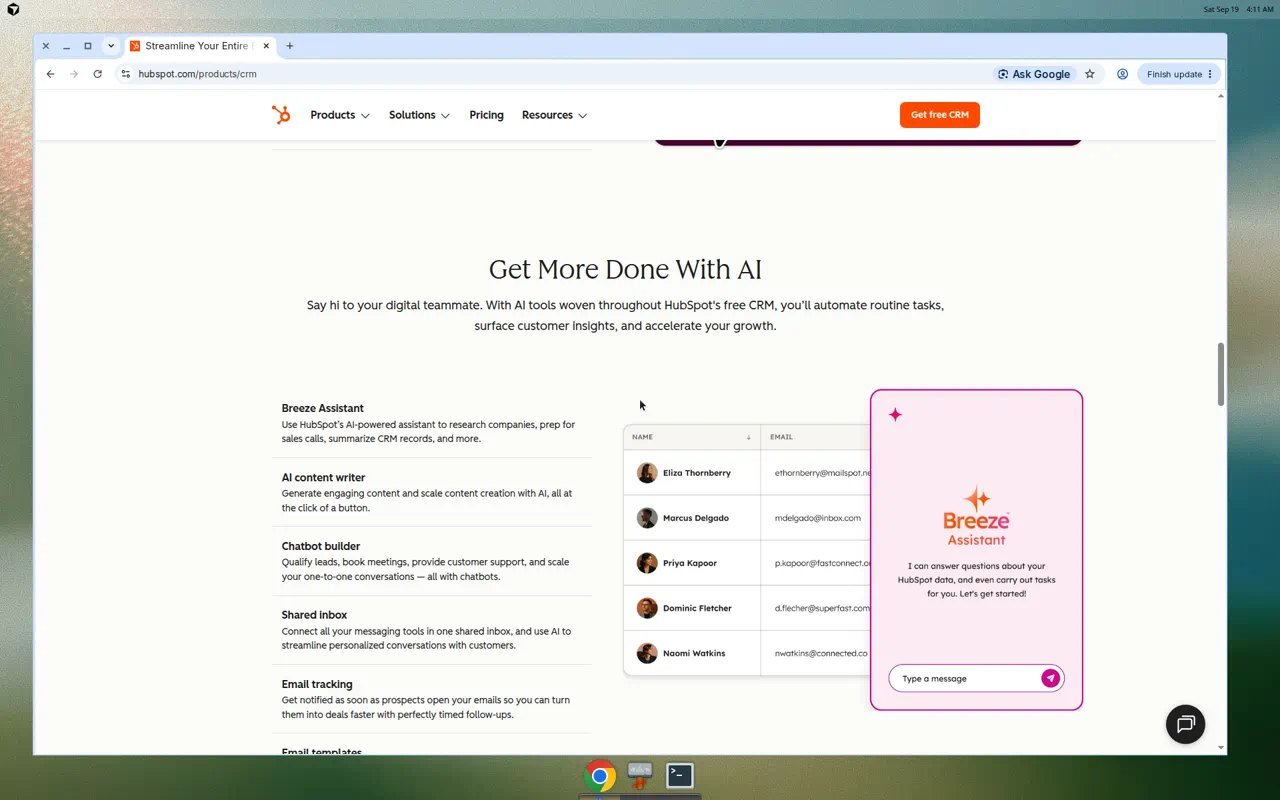The height and width of the screenshot is (800, 1280).
Task: Open the terminal from the dock
Action: (x=680, y=775)
